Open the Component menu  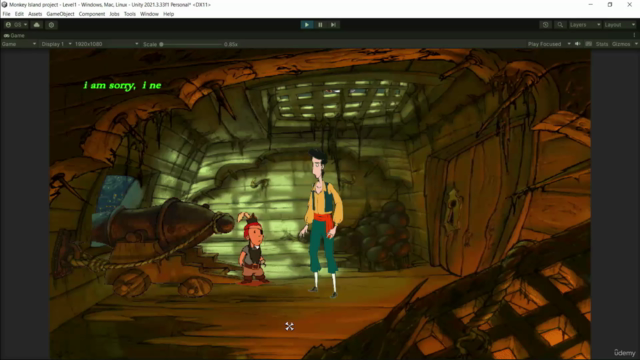click(x=92, y=14)
